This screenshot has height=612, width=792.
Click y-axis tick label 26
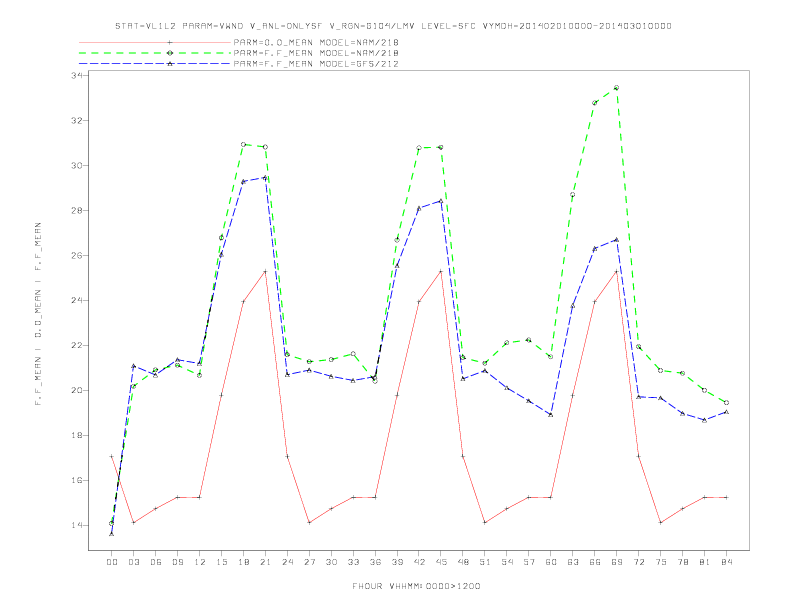(77, 255)
